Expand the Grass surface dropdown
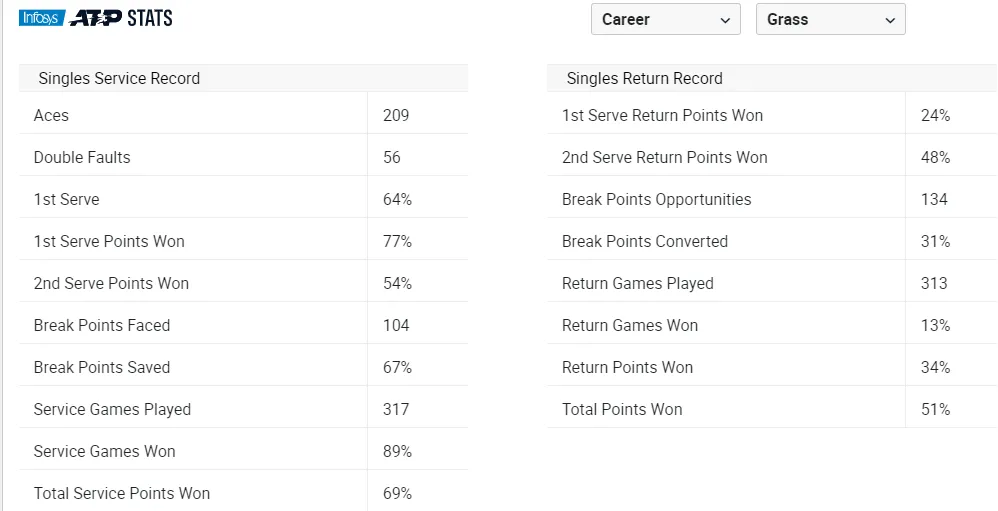 pyautogui.click(x=830, y=20)
